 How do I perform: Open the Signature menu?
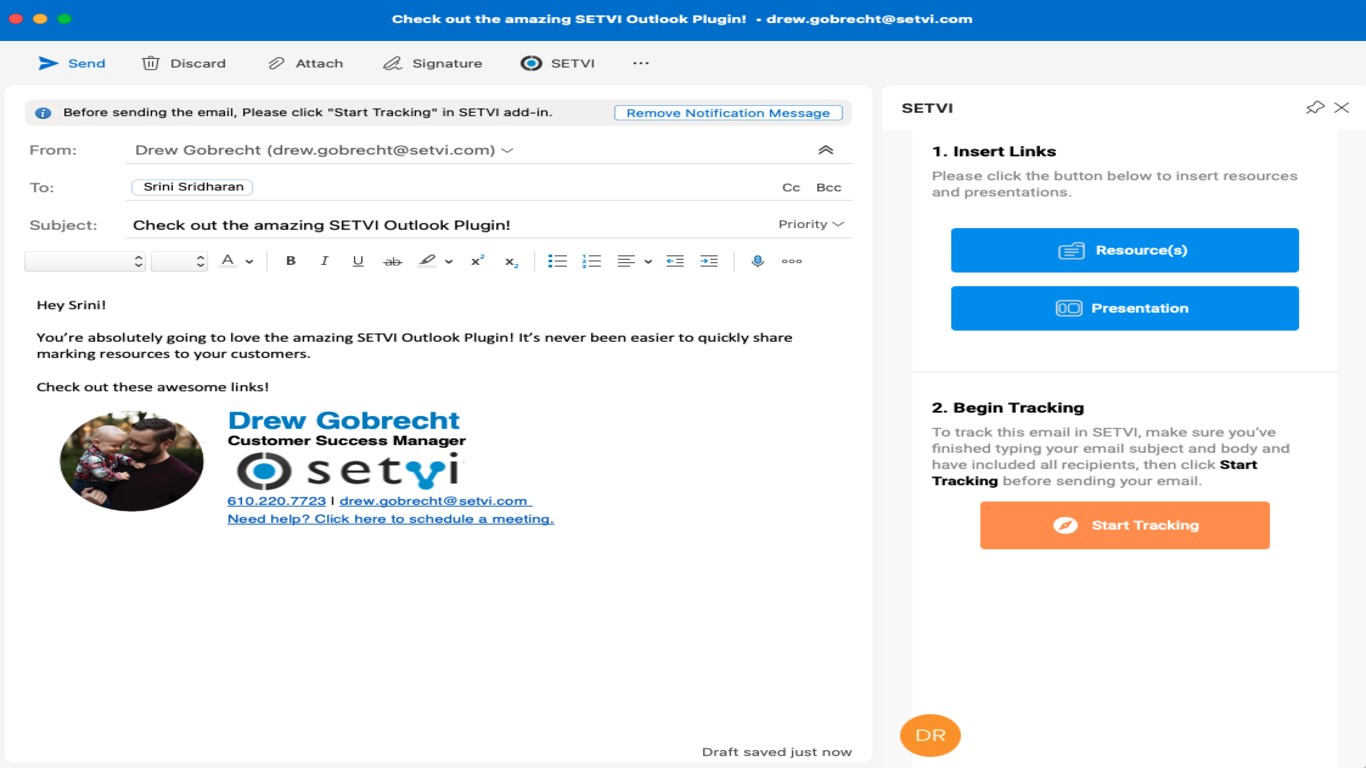pyautogui.click(x=432, y=63)
